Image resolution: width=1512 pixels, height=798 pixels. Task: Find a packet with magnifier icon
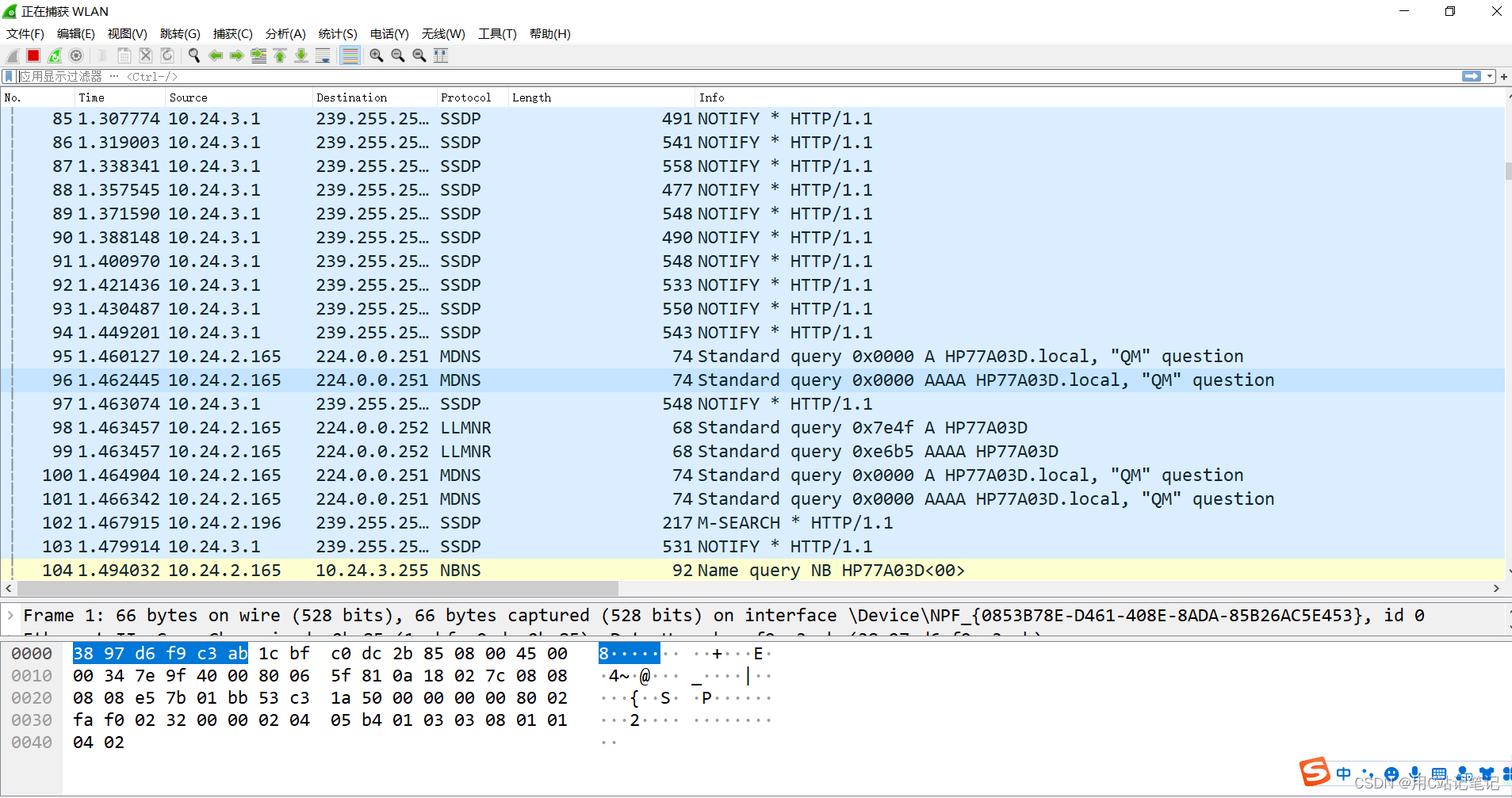coord(193,55)
